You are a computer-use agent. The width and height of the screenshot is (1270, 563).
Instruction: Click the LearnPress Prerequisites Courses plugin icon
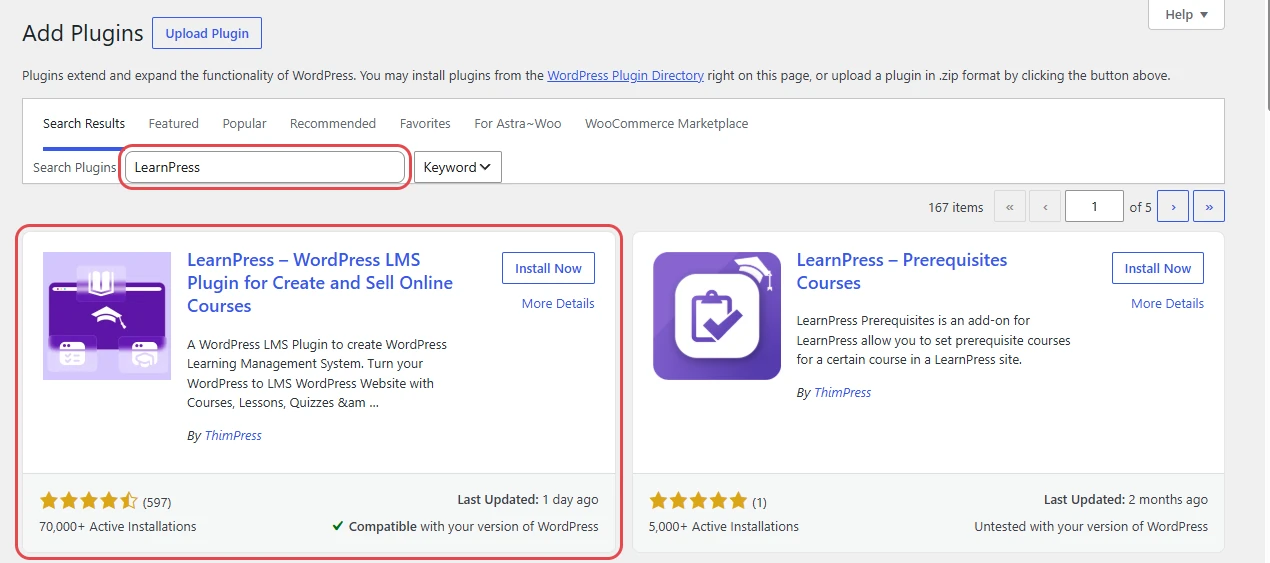coord(717,316)
